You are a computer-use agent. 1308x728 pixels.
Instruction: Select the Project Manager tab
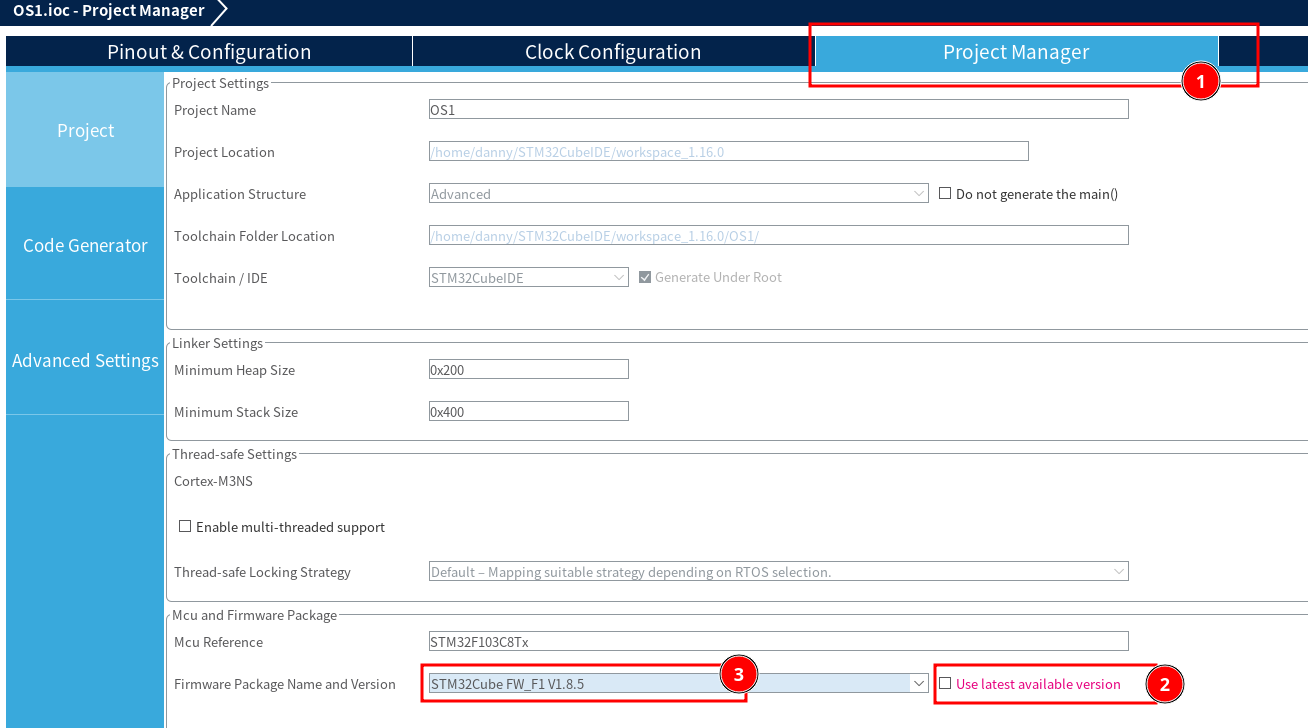pos(1016,52)
